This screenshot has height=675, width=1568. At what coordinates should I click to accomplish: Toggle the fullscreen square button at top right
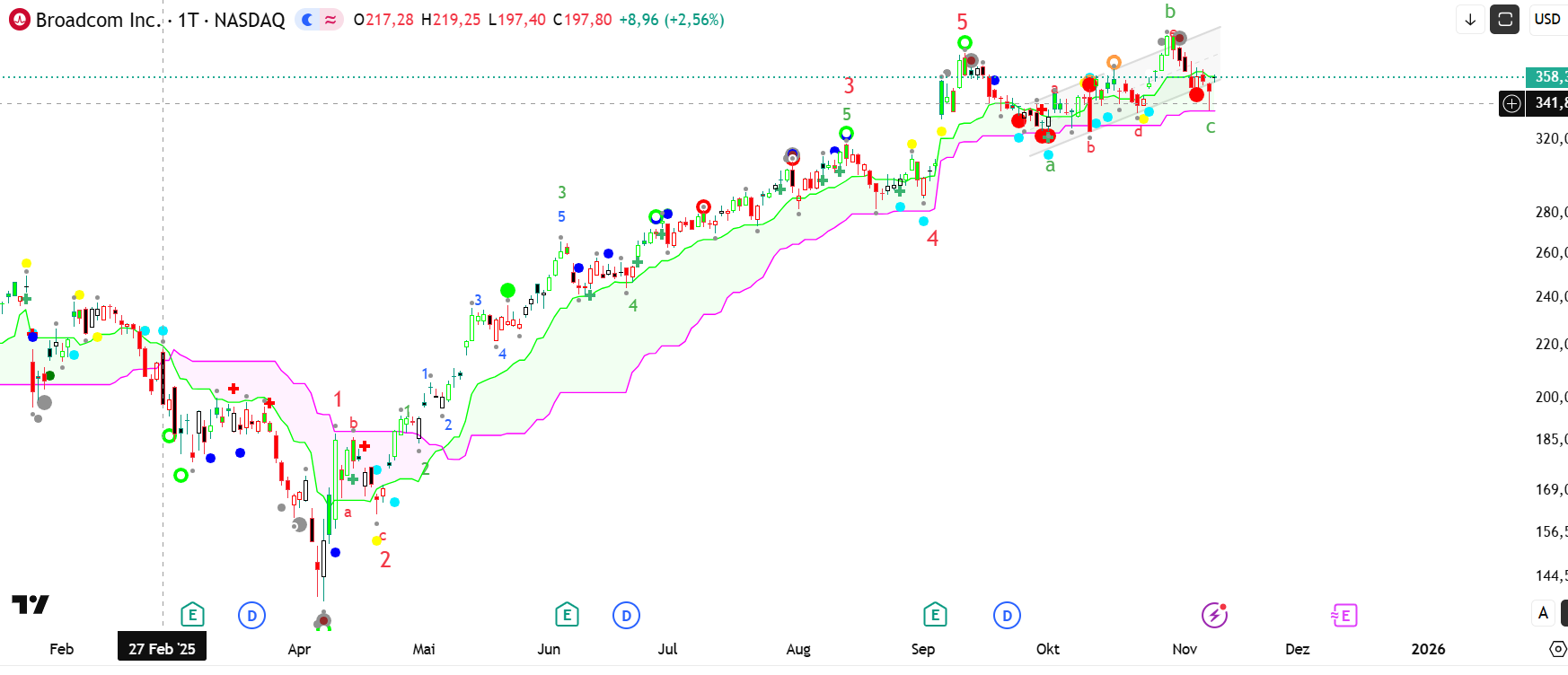tap(1504, 19)
